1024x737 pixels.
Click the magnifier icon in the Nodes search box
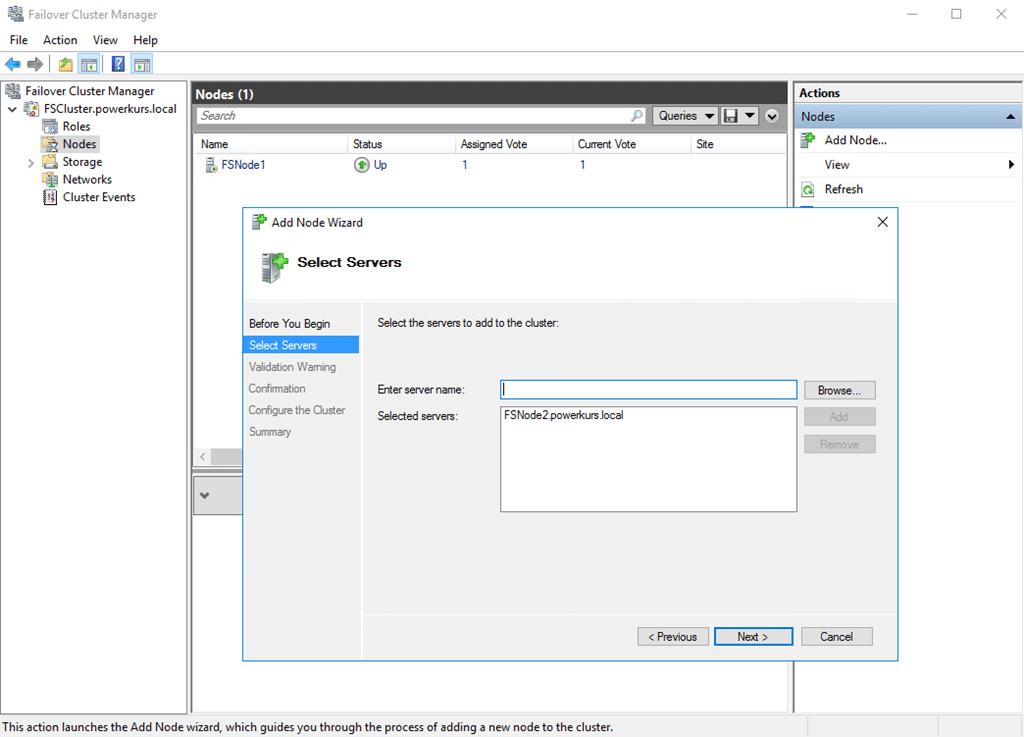(x=636, y=116)
